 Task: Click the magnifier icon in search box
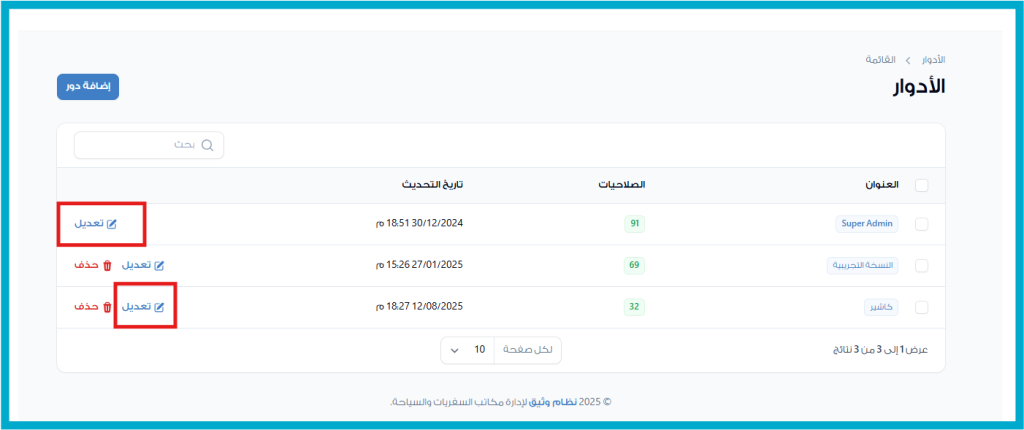point(208,145)
